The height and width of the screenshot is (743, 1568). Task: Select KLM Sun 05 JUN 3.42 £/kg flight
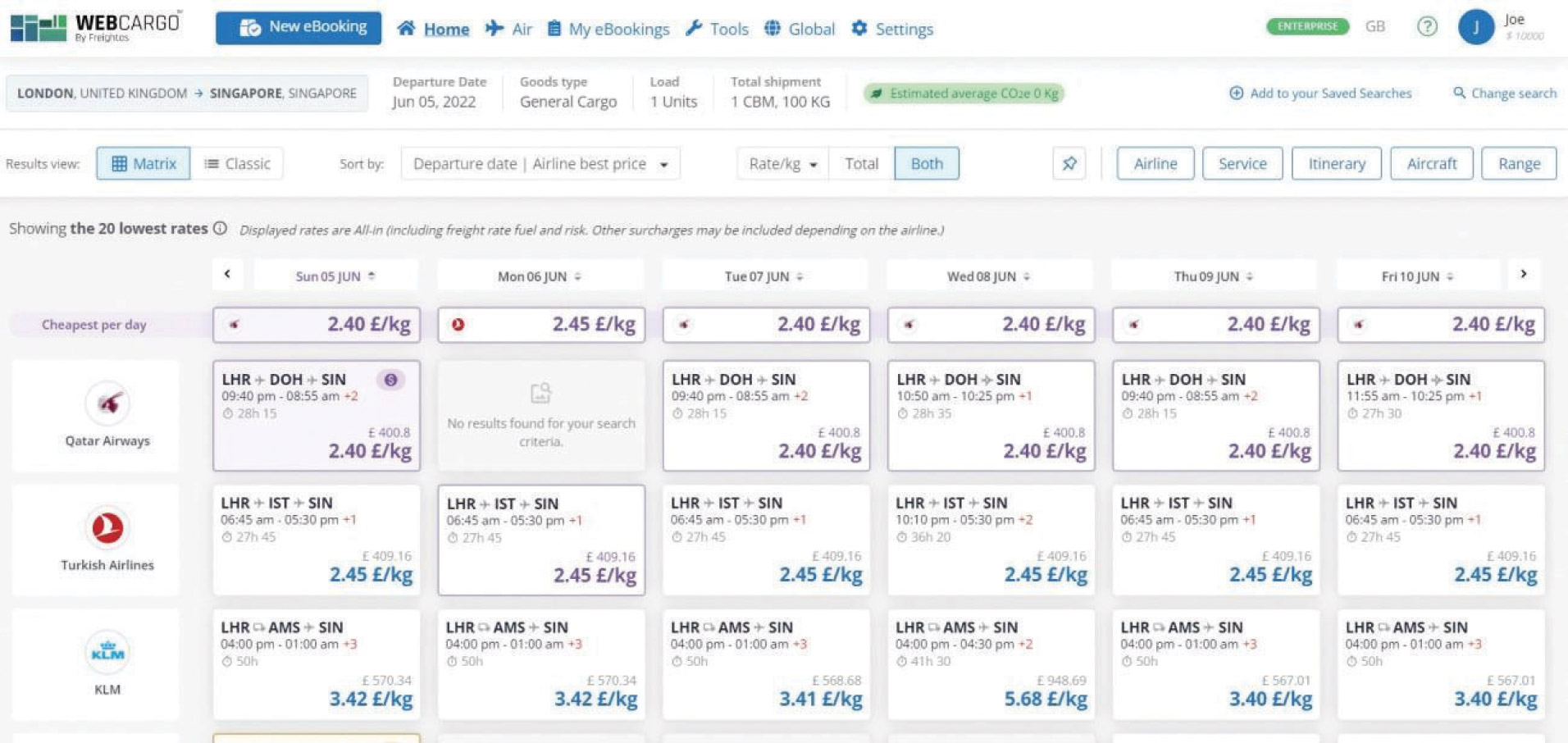pos(317,664)
